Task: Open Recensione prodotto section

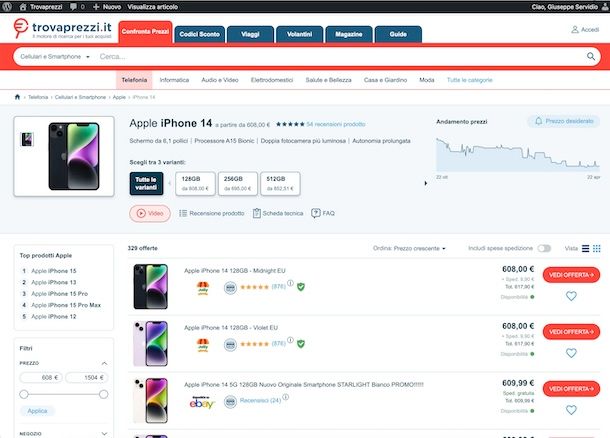Action: (x=212, y=213)
